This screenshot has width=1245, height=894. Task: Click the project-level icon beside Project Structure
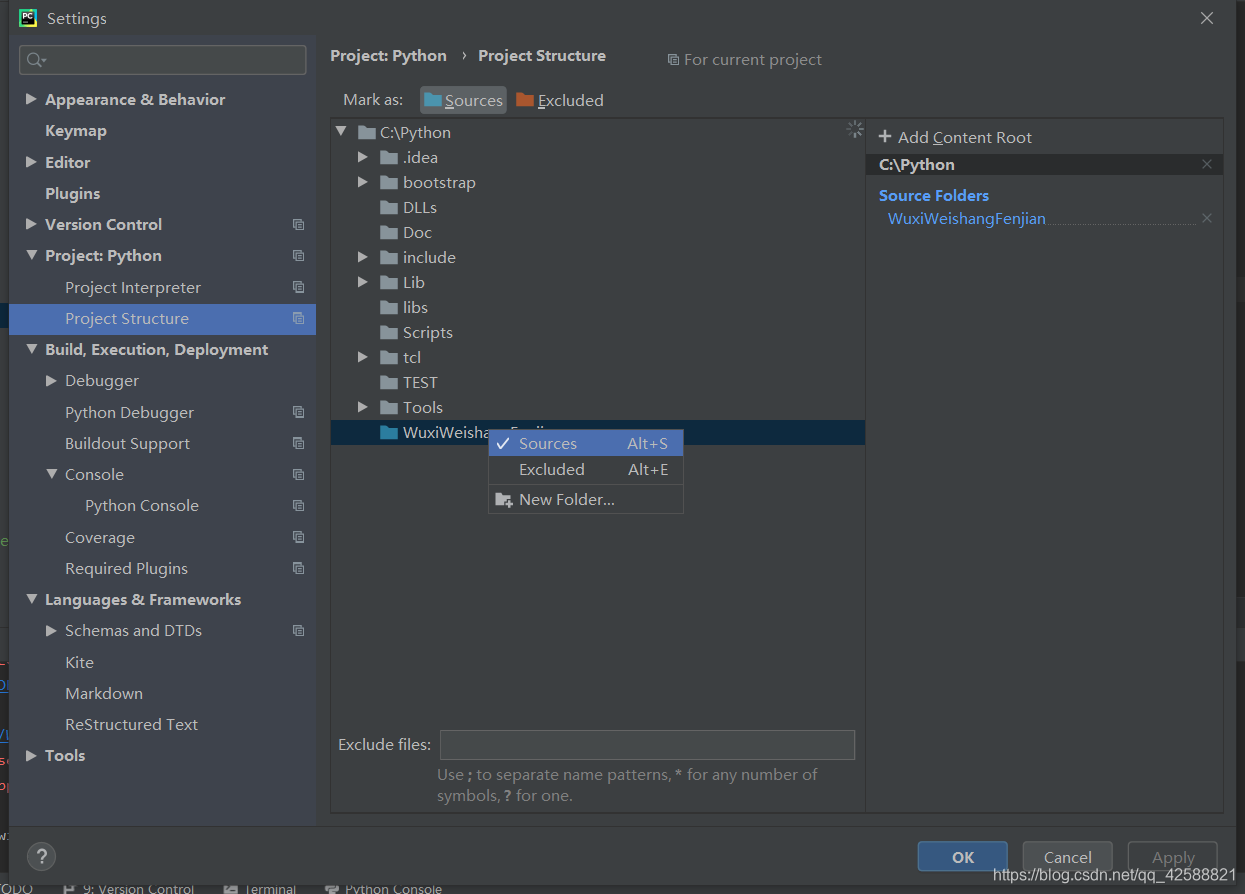click(298, 318)
